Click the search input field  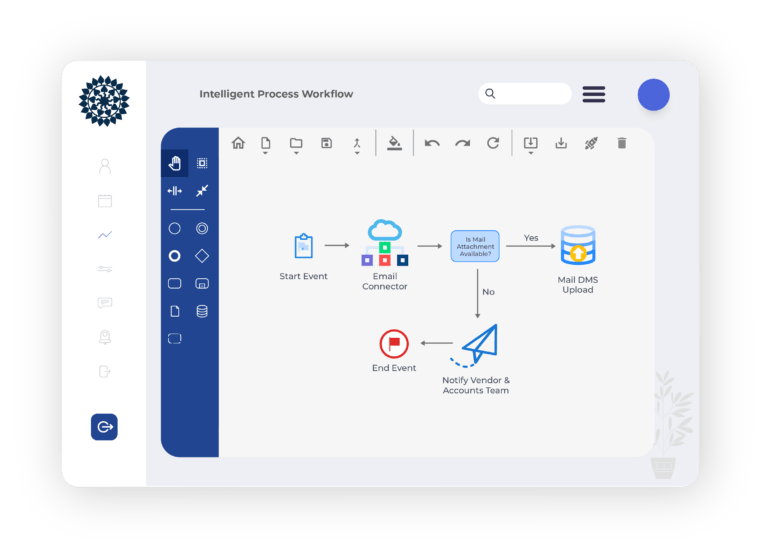[525, 94]
